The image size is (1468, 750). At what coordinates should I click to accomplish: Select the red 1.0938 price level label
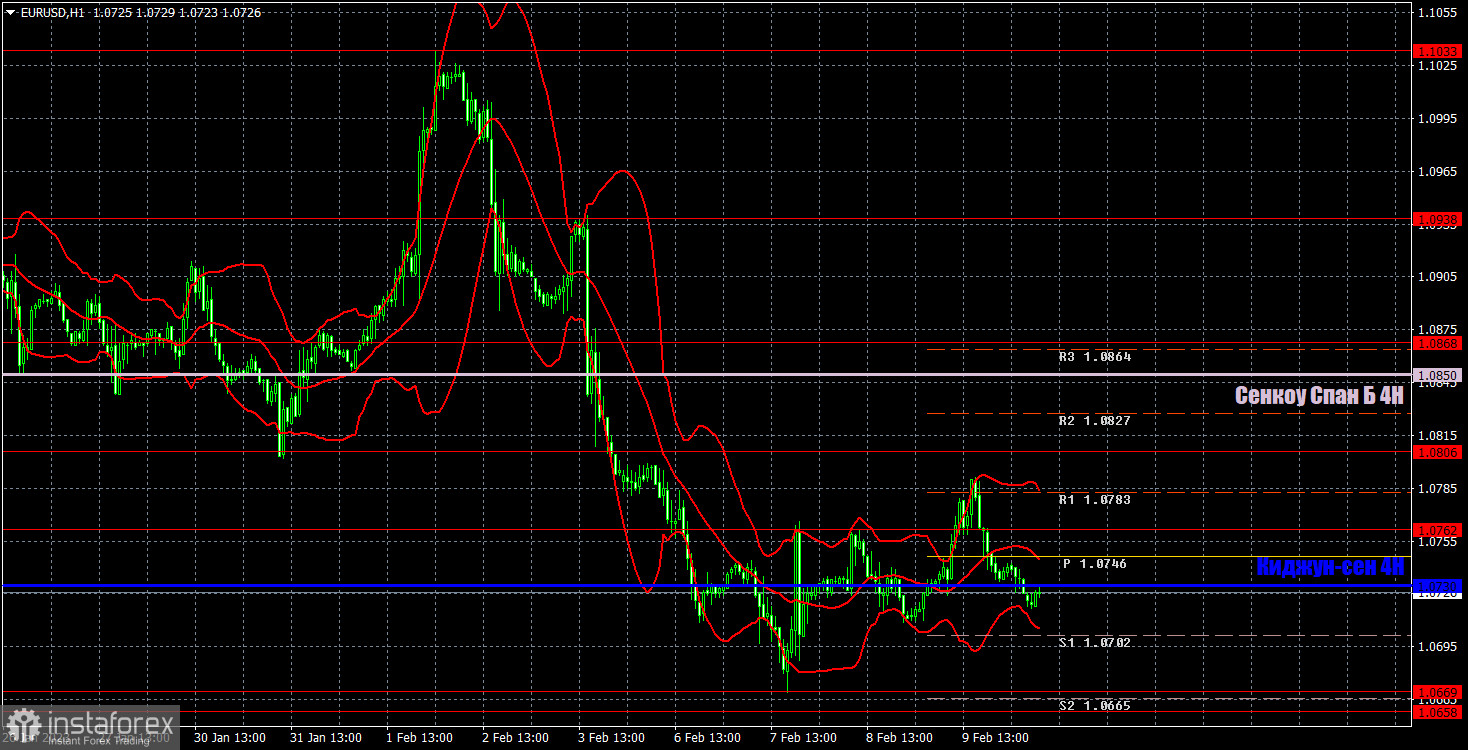click(1437, 218)
